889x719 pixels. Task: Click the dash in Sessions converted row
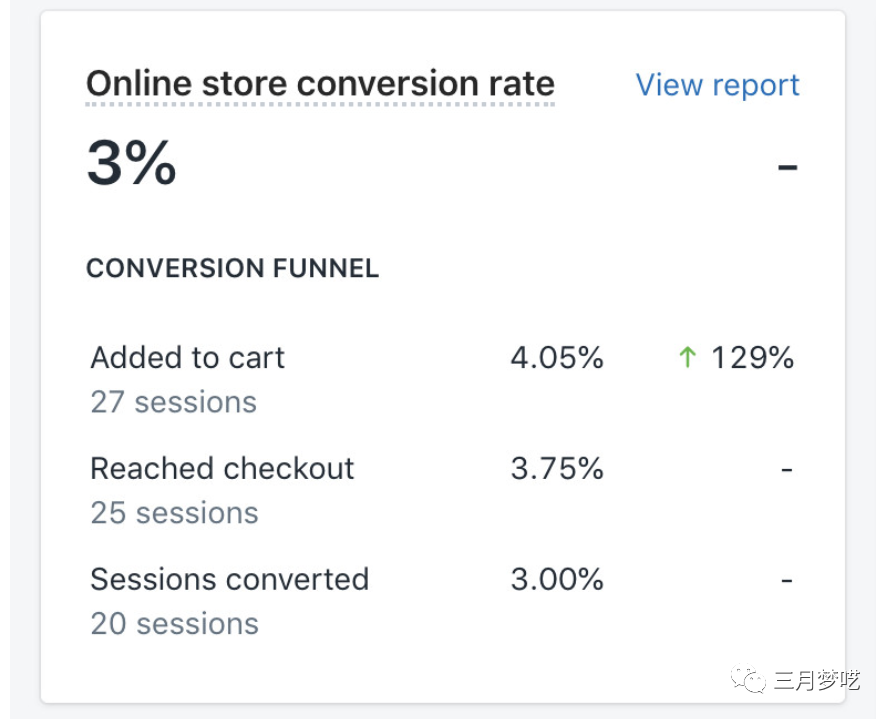click(x=787, y=579)
